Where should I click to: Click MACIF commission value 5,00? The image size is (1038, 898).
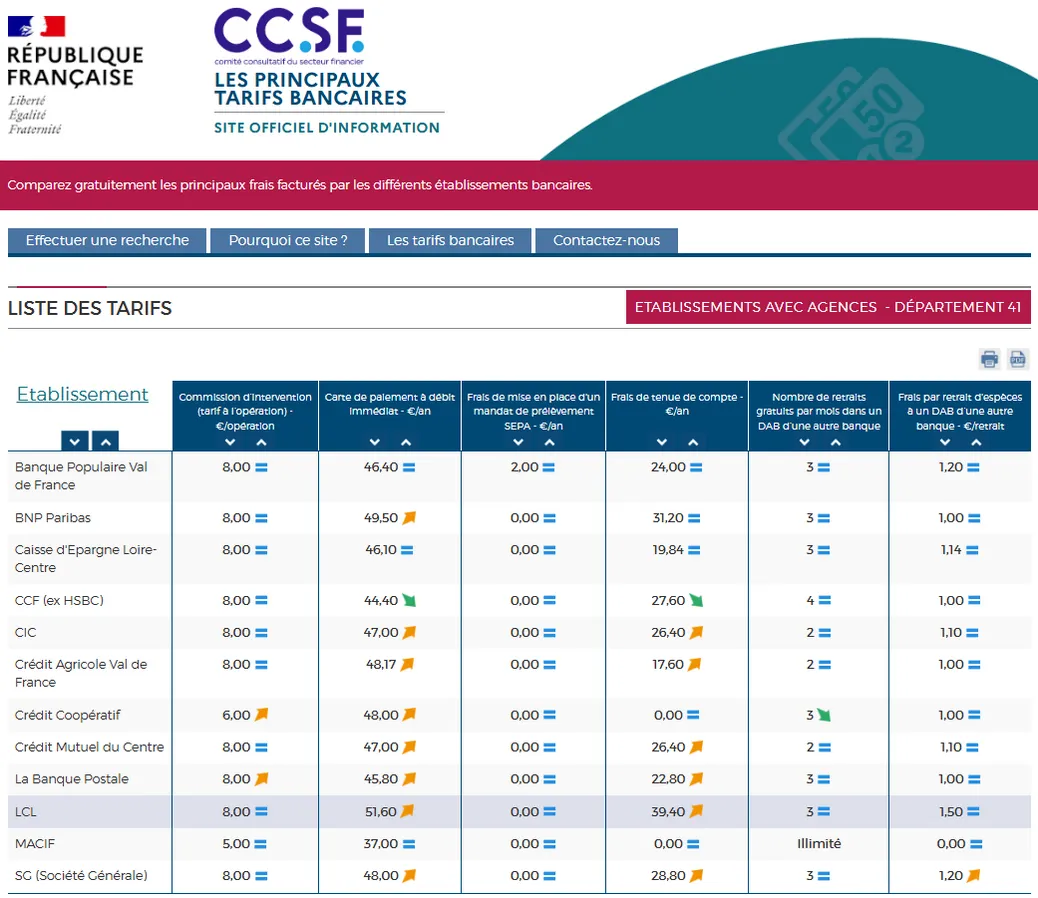point(236,844)
